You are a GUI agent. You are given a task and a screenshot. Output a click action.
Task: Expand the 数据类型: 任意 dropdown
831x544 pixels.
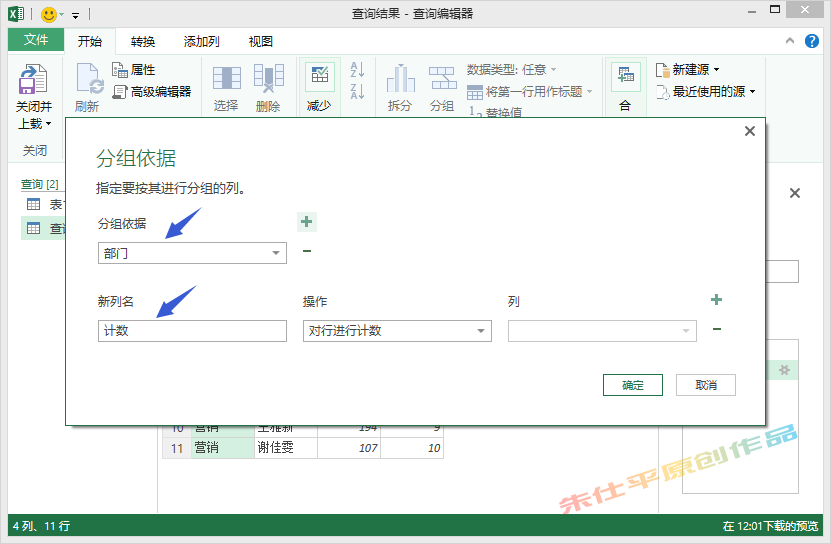click(x=554, y=69)
